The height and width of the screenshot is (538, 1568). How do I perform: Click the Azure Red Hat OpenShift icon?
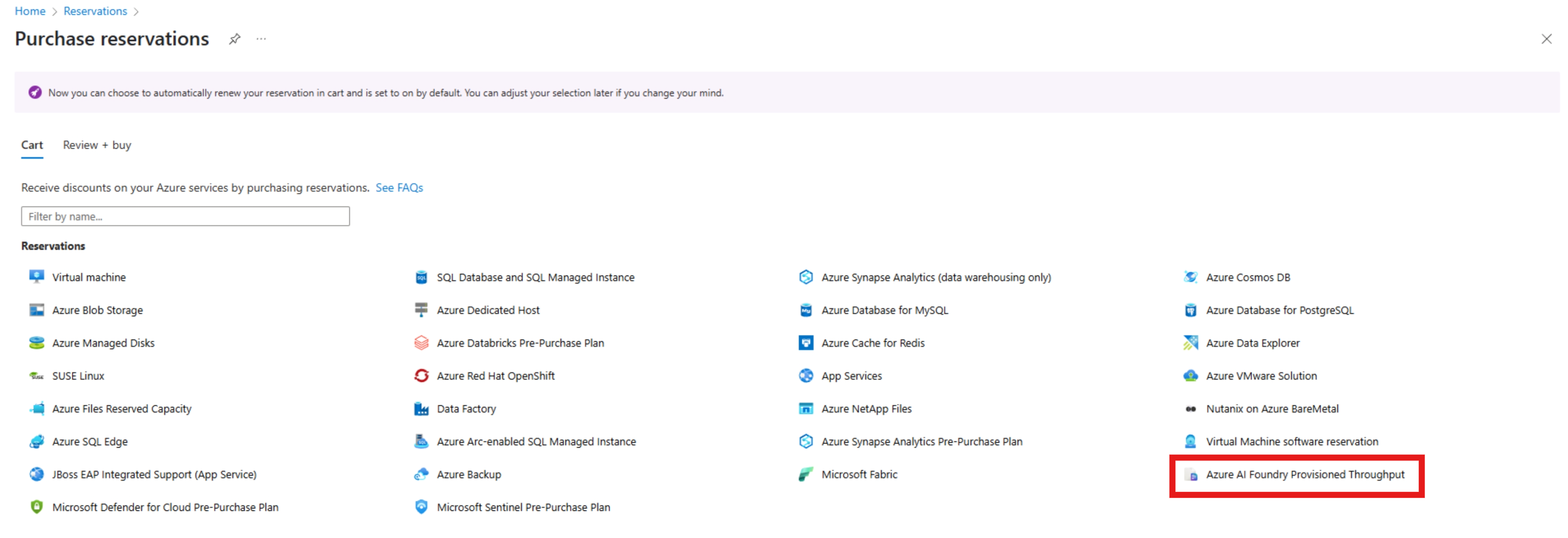click(x=421, y=376)
